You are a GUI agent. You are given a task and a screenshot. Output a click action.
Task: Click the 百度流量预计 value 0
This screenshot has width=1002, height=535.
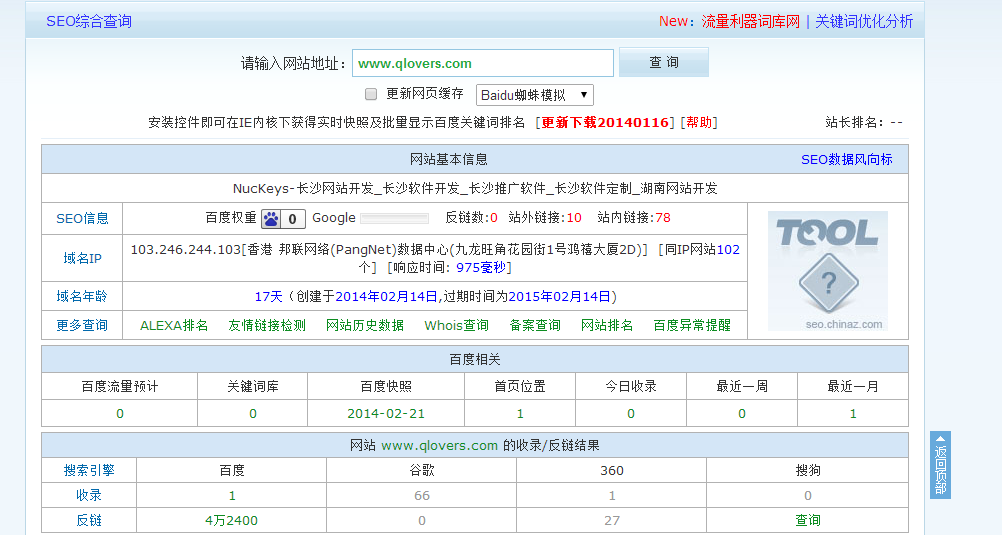[x=119, y=414]
